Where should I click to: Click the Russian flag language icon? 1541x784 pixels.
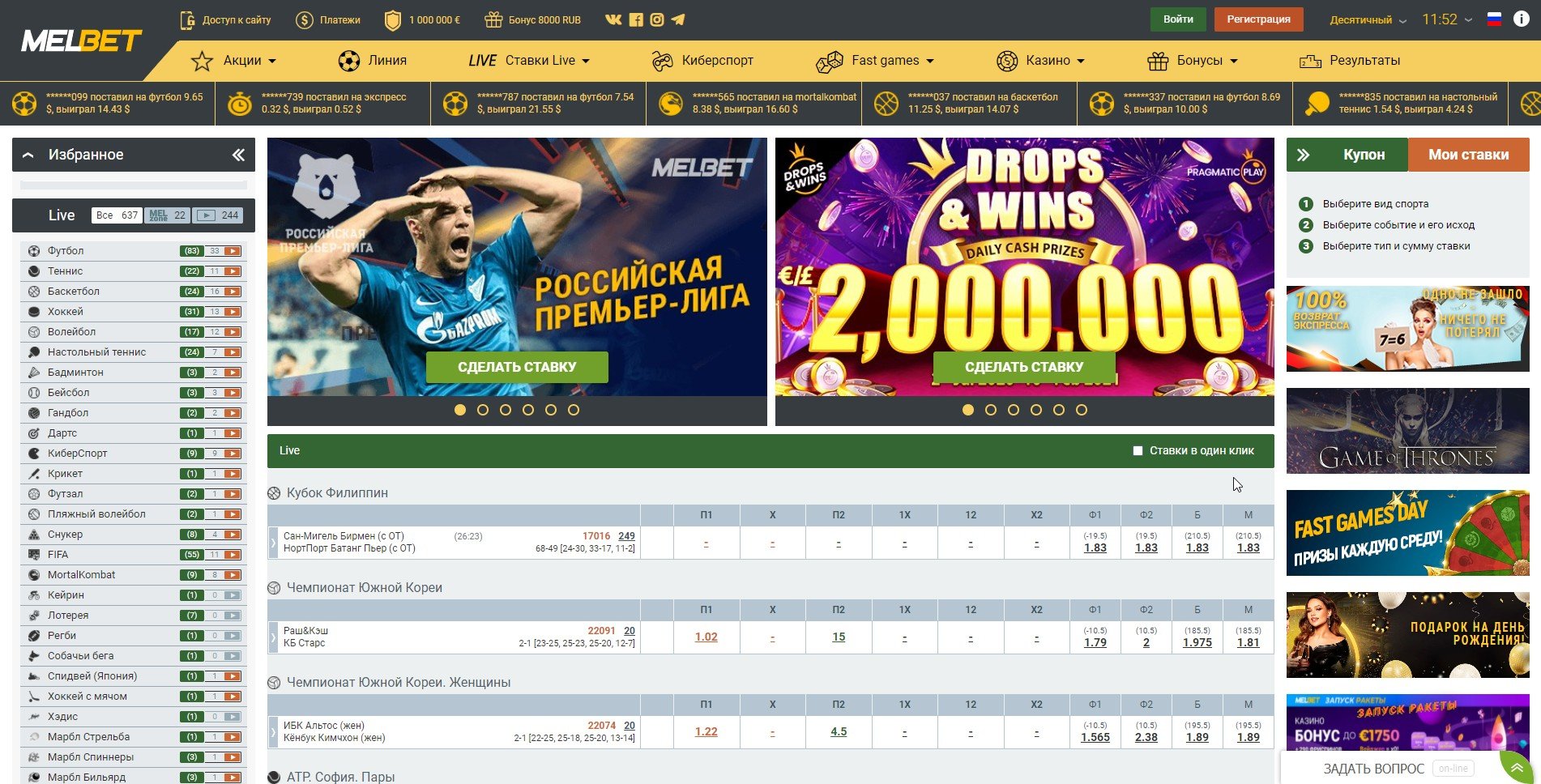click(x=1494, y=19)
